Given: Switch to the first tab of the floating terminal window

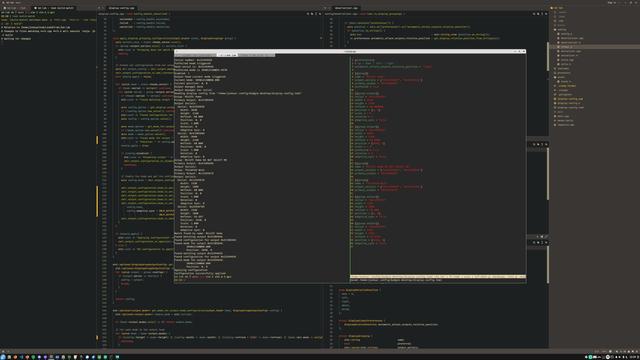Looking at the screenshot, I should pyautogui.click(x=196, y=55).
